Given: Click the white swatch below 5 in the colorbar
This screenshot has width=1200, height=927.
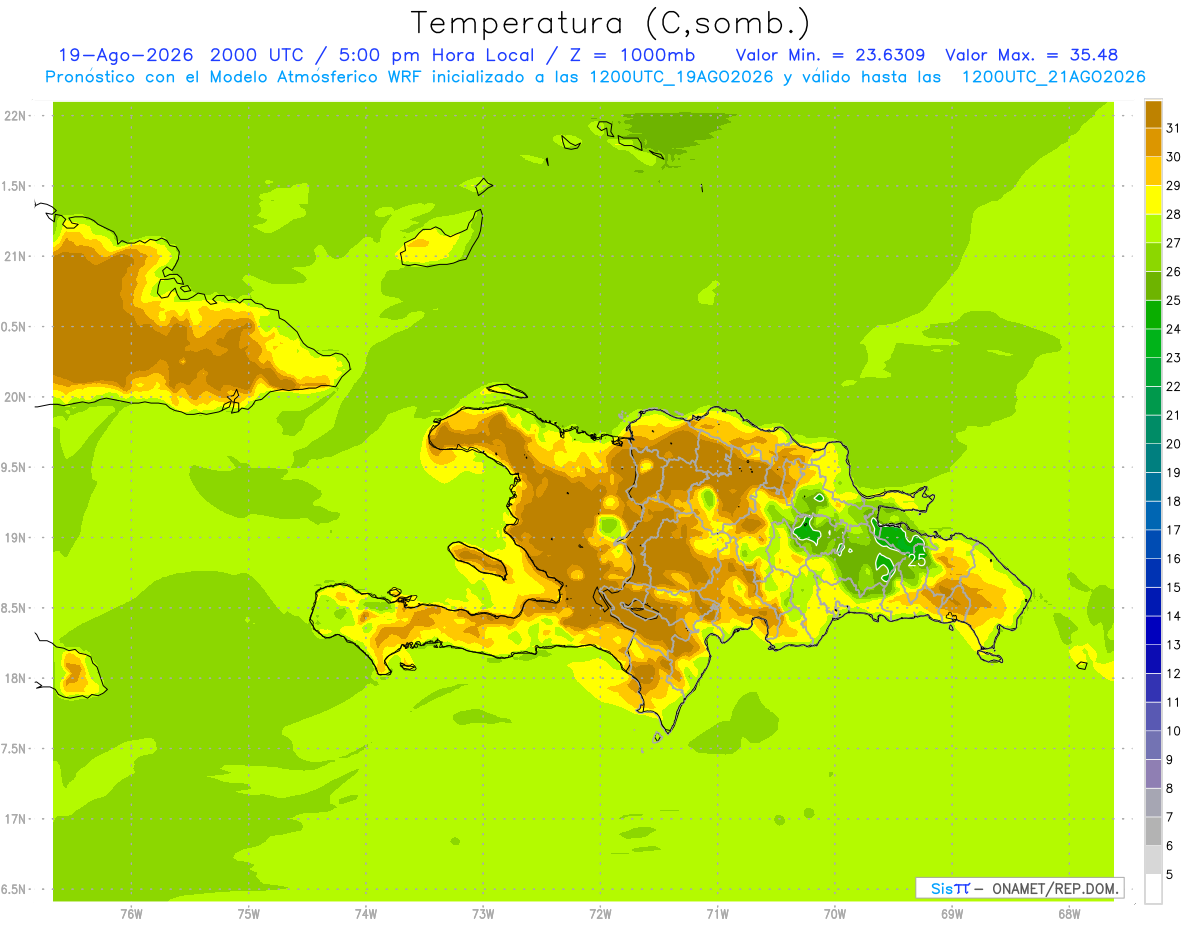Looking at the screenshot, I should click(x=1153, y=889).
